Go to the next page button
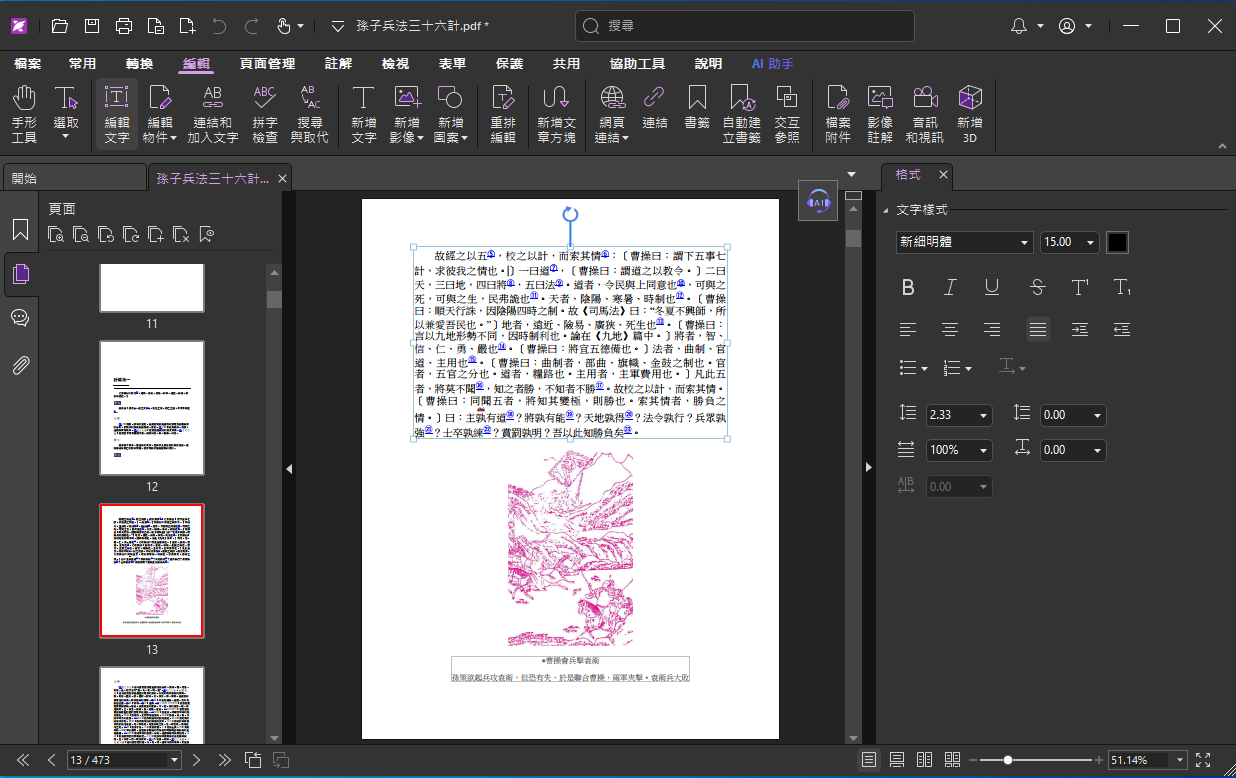The image size is (1236, 778). coord(196,760)
